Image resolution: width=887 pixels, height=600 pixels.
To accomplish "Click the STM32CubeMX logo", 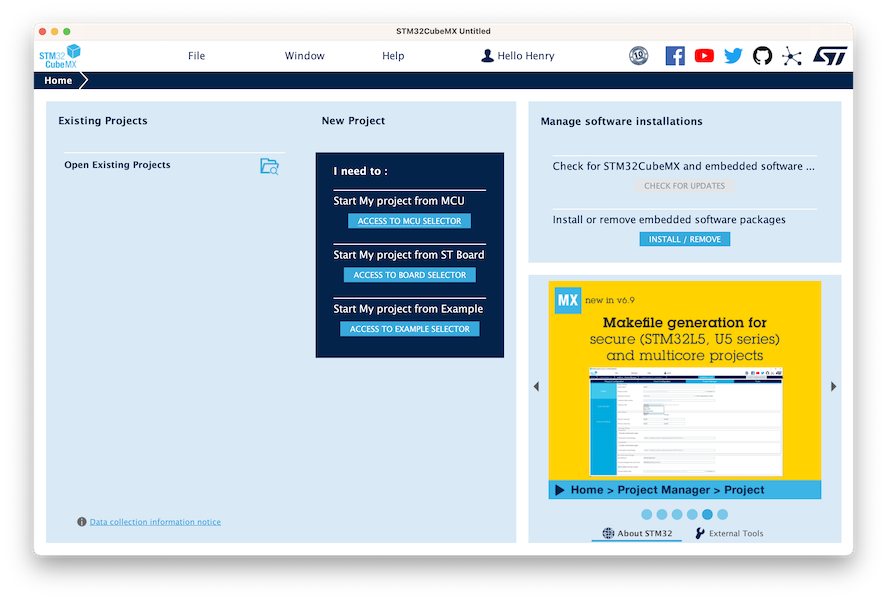I will coord(60,56).
